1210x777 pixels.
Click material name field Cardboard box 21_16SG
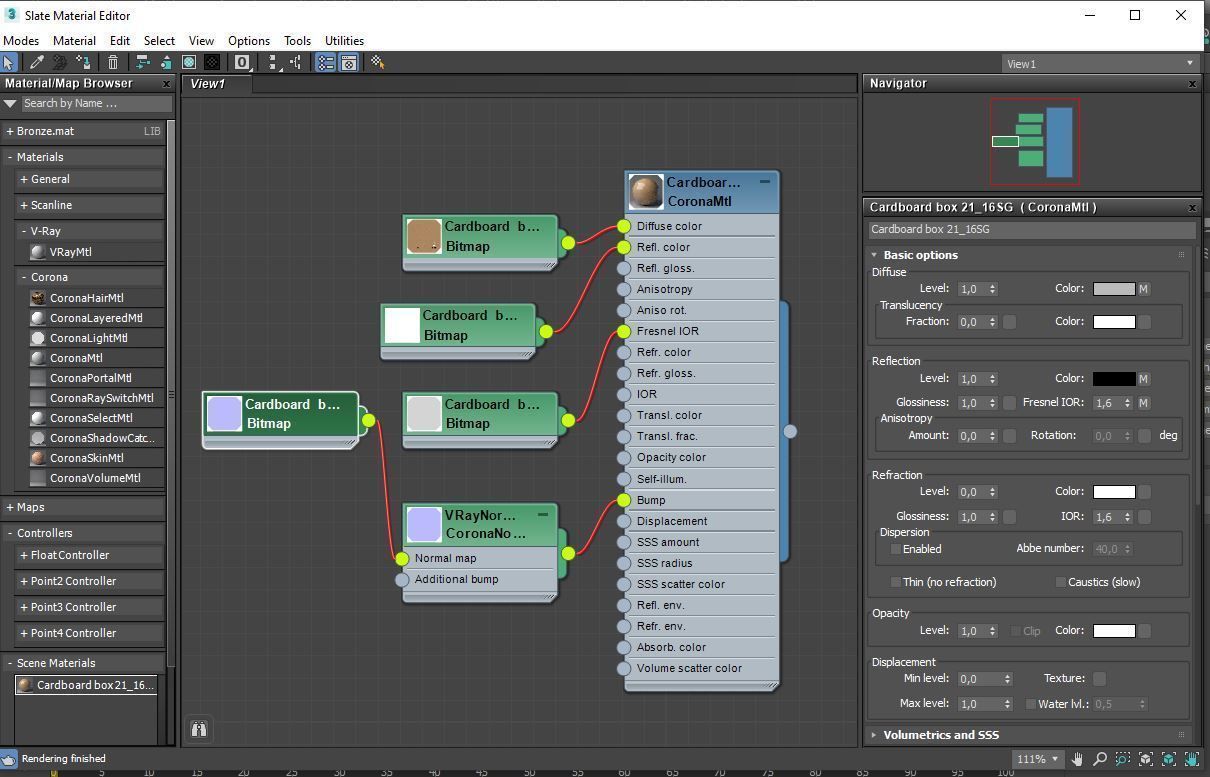click(x=1030, y=229)
